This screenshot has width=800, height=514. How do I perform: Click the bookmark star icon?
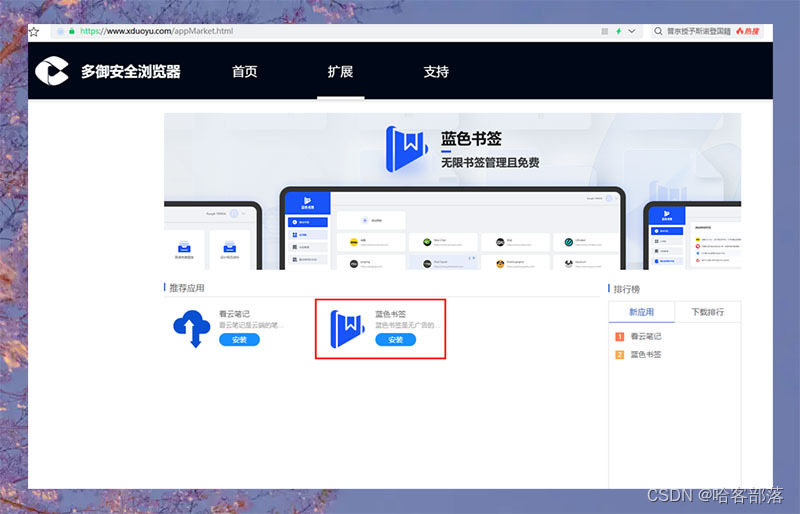(x=34, y=32)
